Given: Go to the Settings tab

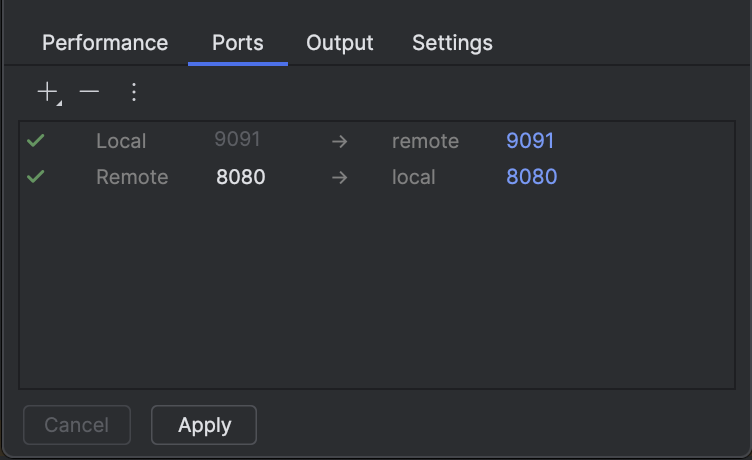Looking at the screenshot, I should tap(452, 43).
